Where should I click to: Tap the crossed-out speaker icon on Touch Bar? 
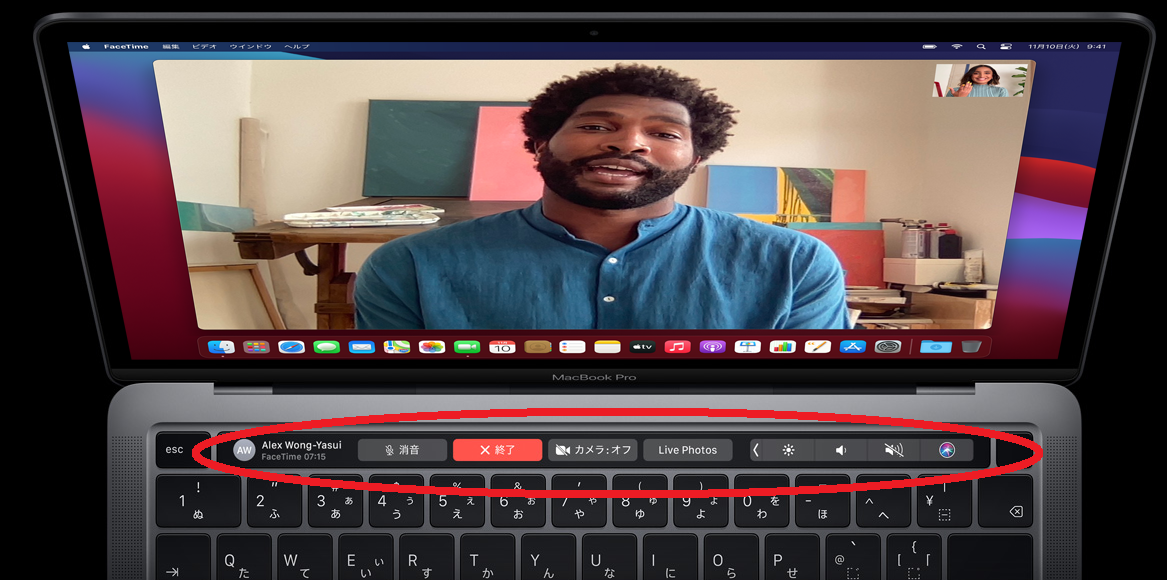point(894,450)
